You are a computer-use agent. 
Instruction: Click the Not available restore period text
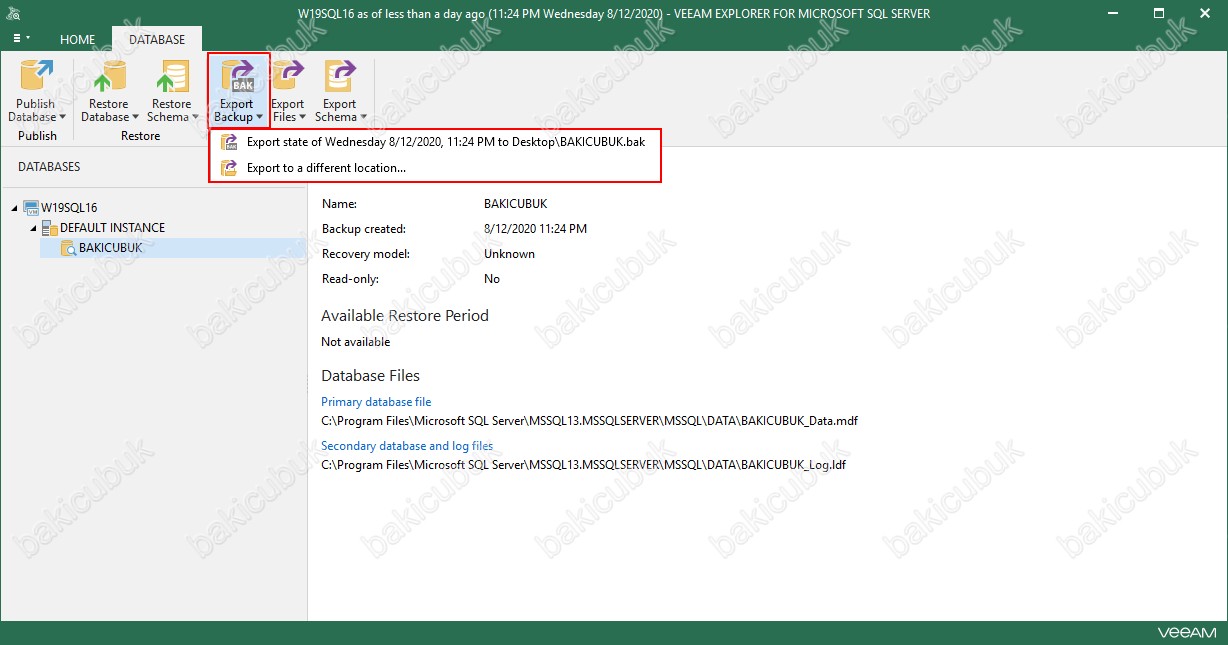pos(356,342)
